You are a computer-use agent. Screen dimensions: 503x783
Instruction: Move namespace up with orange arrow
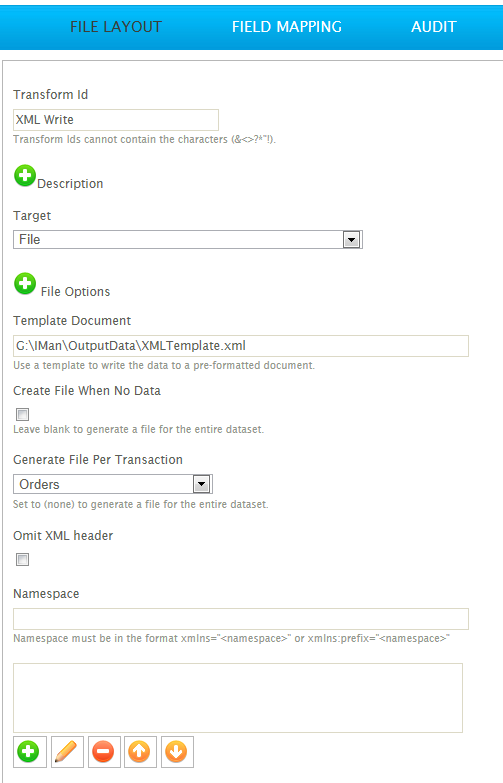(x=140, y=752)
